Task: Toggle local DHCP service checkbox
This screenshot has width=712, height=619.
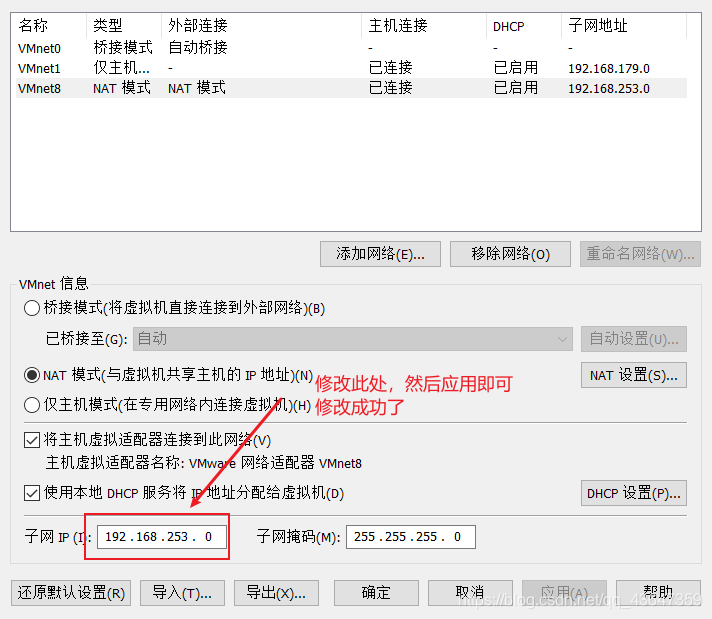Action: [x=32, y=493]
